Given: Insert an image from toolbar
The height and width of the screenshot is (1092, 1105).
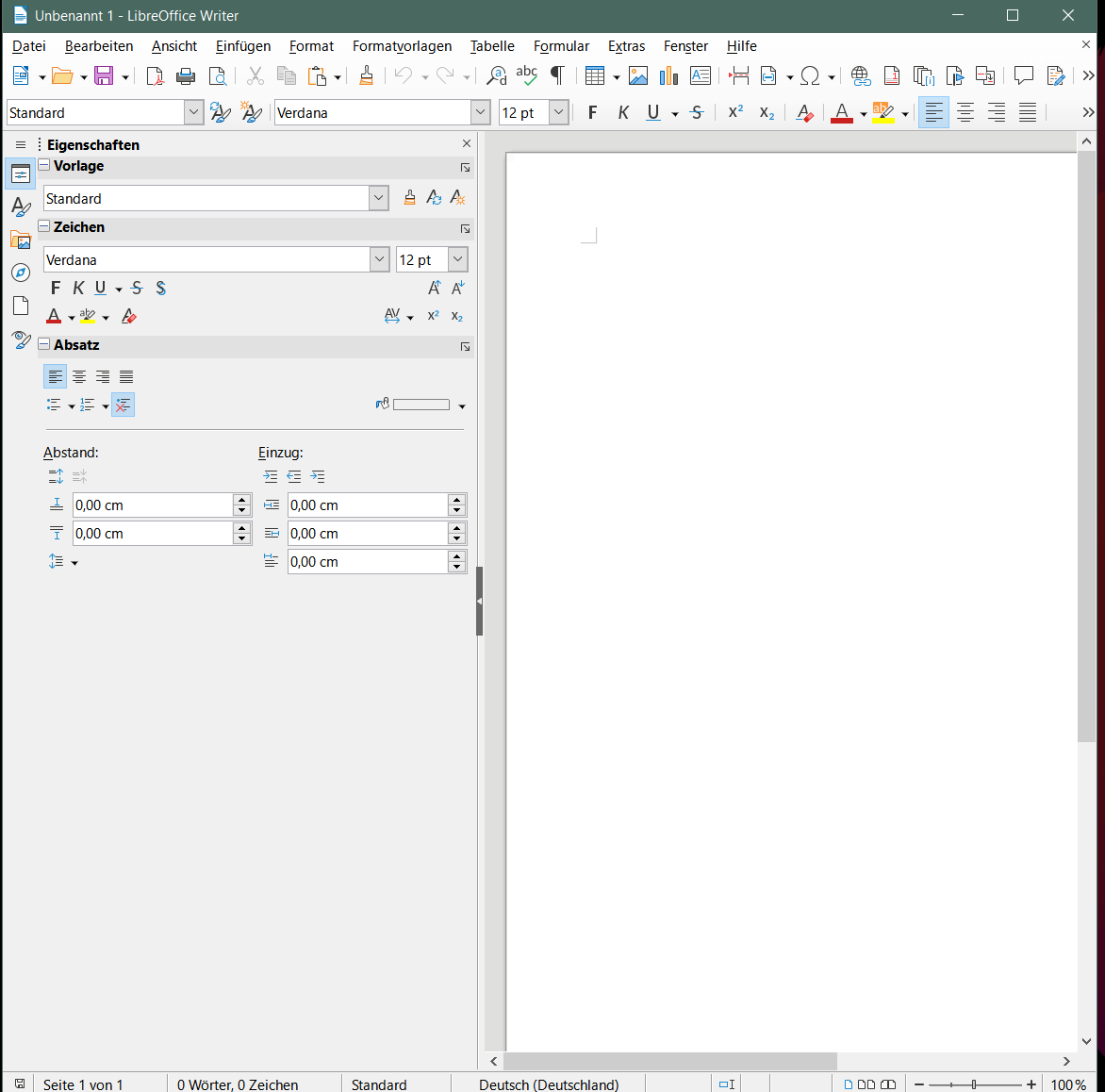Looking at the screenshot, I should 637,75.
